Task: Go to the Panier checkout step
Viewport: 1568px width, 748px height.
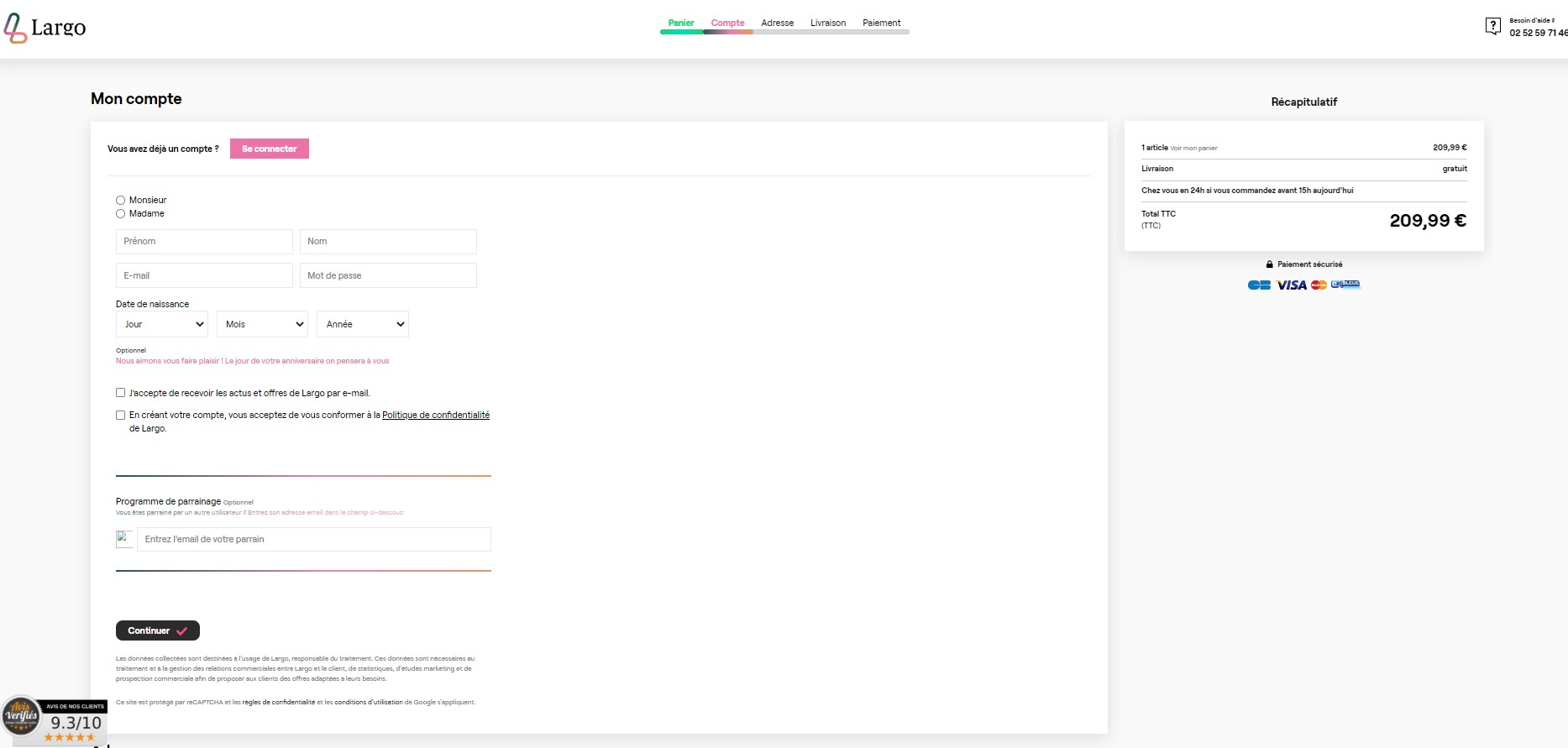Action: pyautogui.click(x=681, y=23)
